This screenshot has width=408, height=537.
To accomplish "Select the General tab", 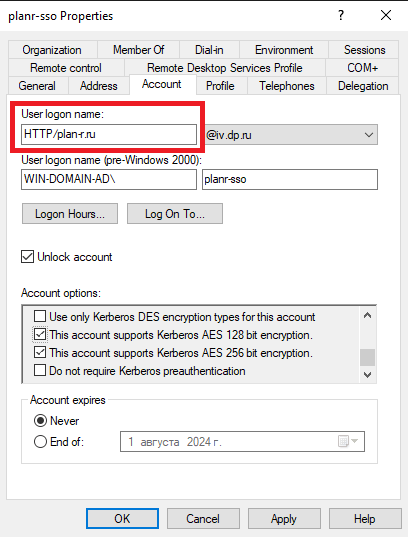I will click(37, 86).
